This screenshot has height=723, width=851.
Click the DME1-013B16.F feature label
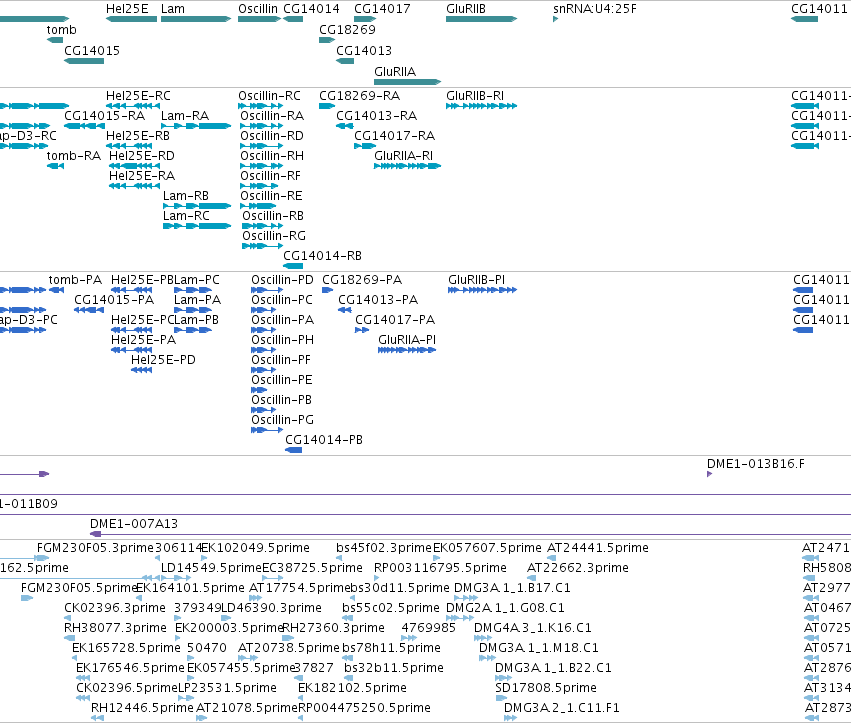755,464
